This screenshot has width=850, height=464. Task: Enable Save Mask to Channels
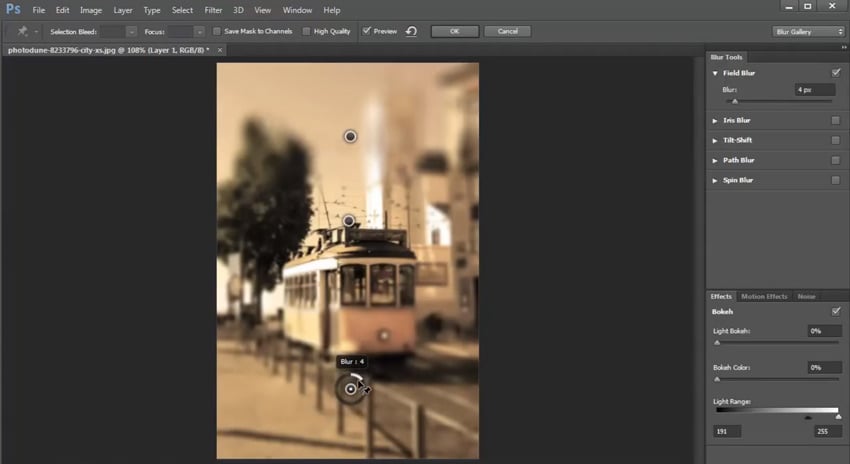click(x=216, y=31)
